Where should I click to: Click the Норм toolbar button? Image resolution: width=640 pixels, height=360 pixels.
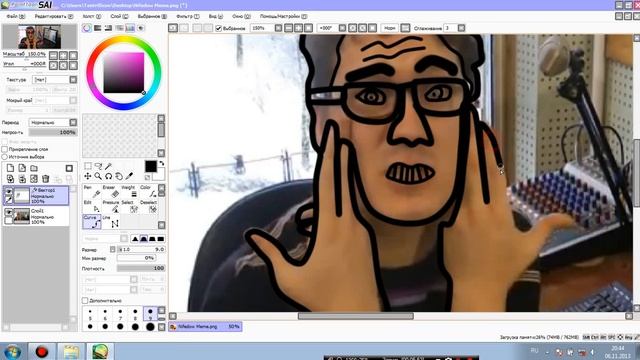[390, 28]
